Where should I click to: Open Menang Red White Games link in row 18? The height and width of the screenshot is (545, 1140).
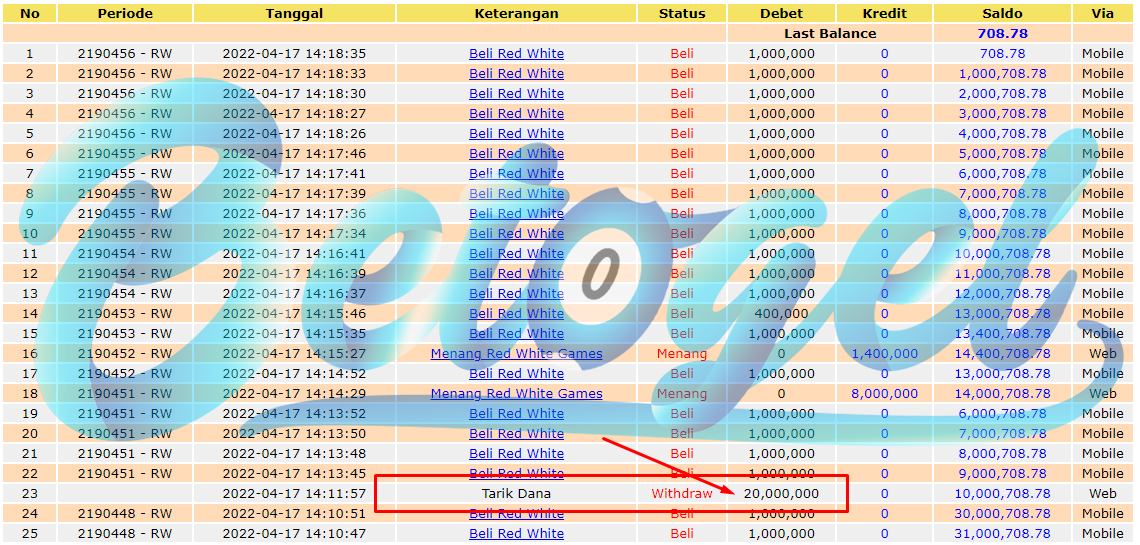coord(516,394)
